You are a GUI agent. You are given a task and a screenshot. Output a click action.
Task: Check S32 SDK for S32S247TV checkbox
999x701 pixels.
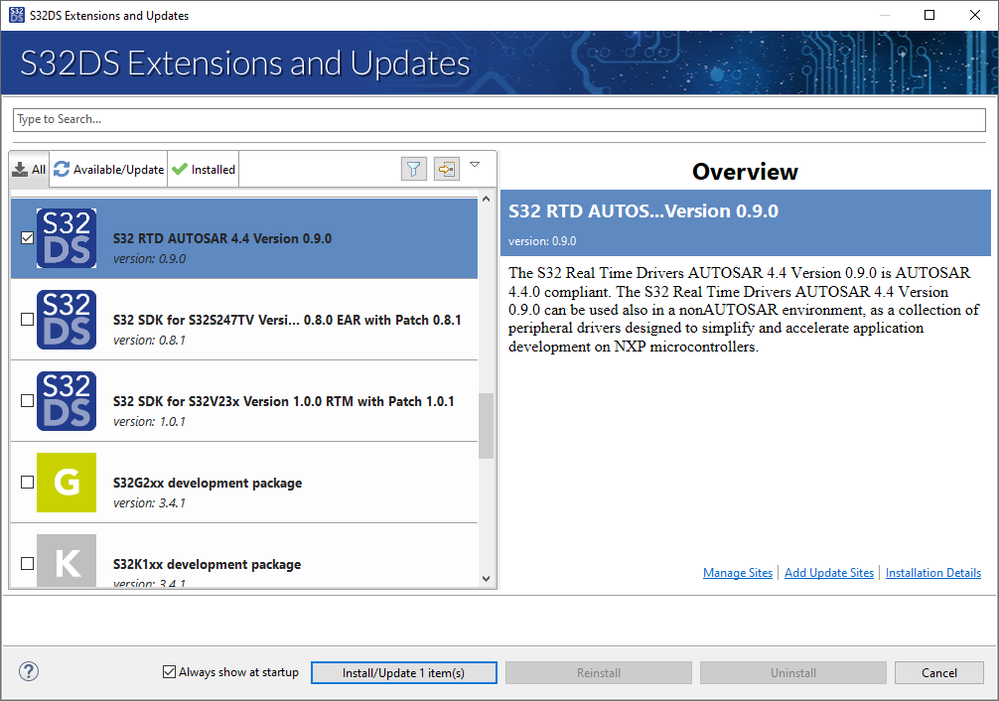coord(27,319)
